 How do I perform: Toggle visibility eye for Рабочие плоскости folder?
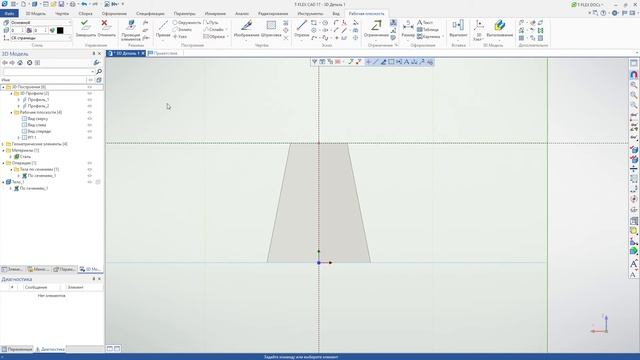pyautogui.click(x=89, y=112)
